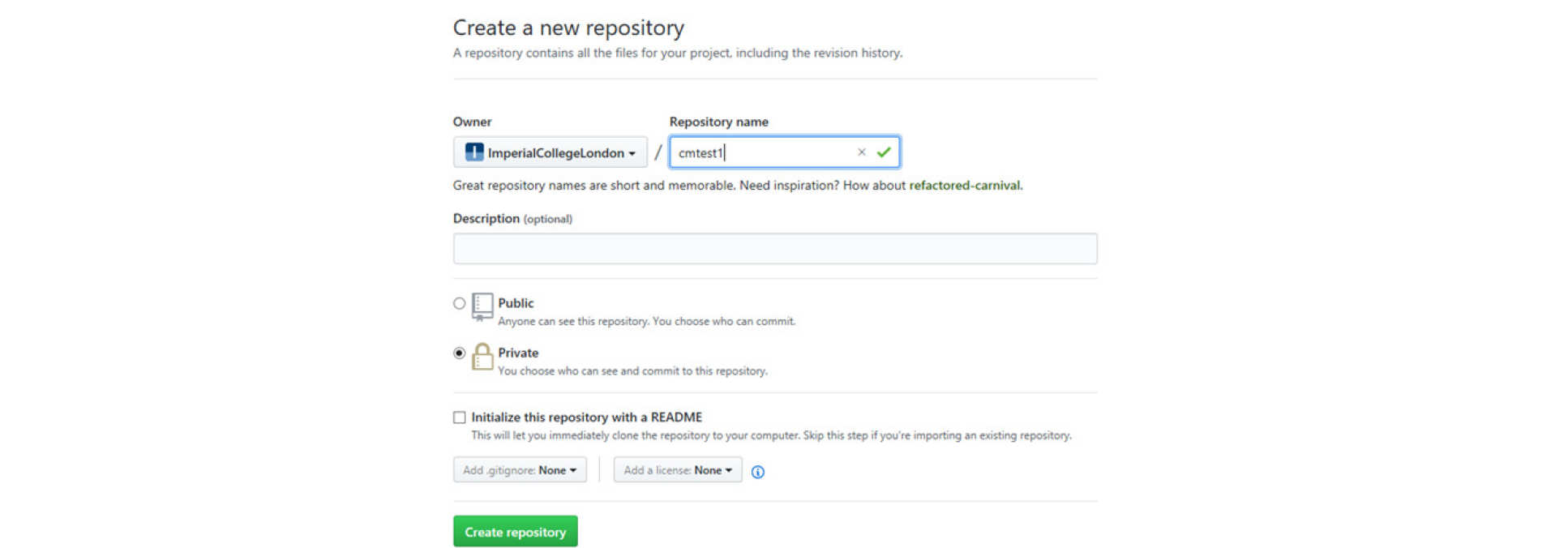1568x548 pixels.
Task: Click the bold "Private" option label
Action: (x=518, y=353)
